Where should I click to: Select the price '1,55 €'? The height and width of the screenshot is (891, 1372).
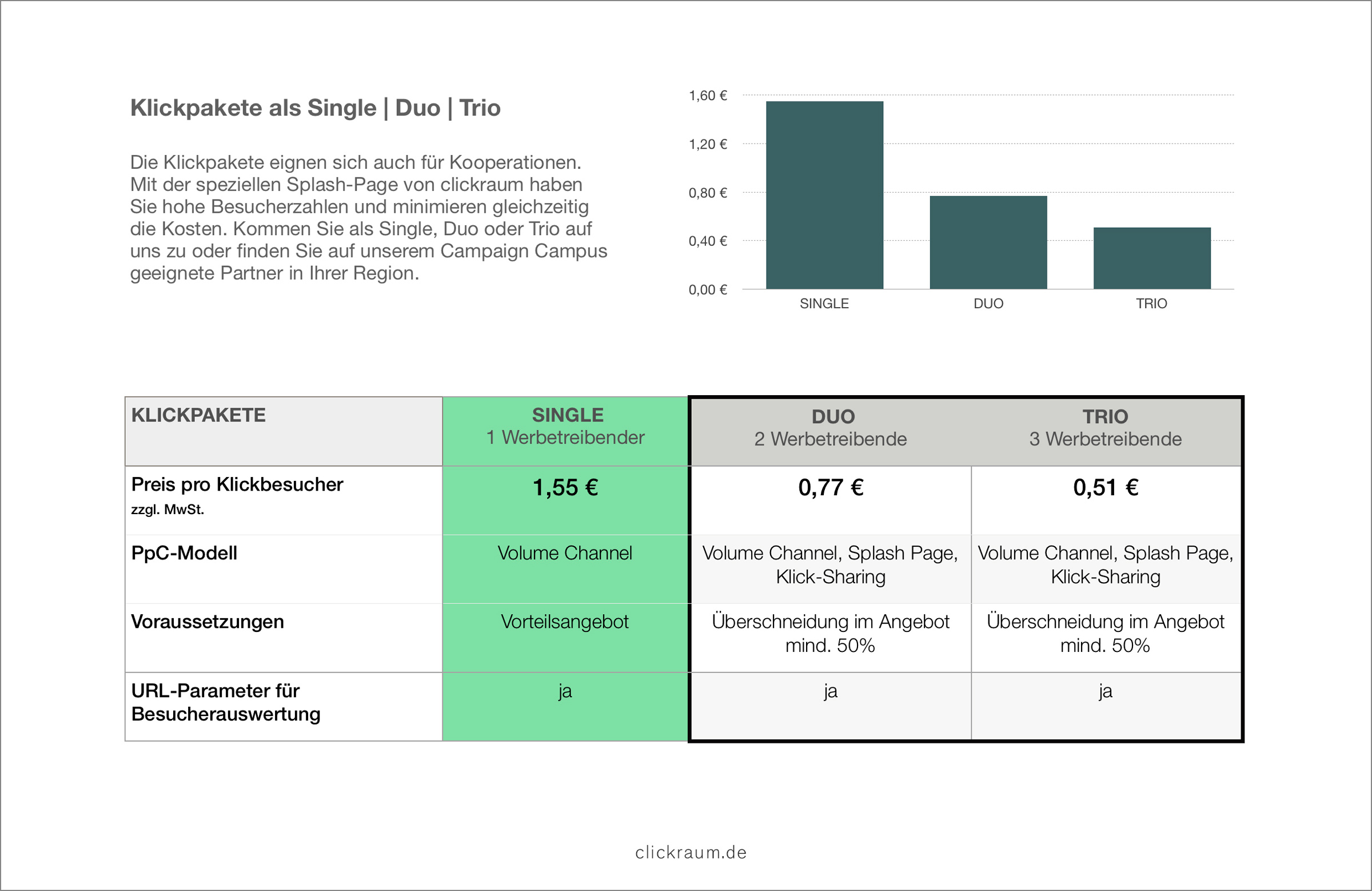(565, 488)
